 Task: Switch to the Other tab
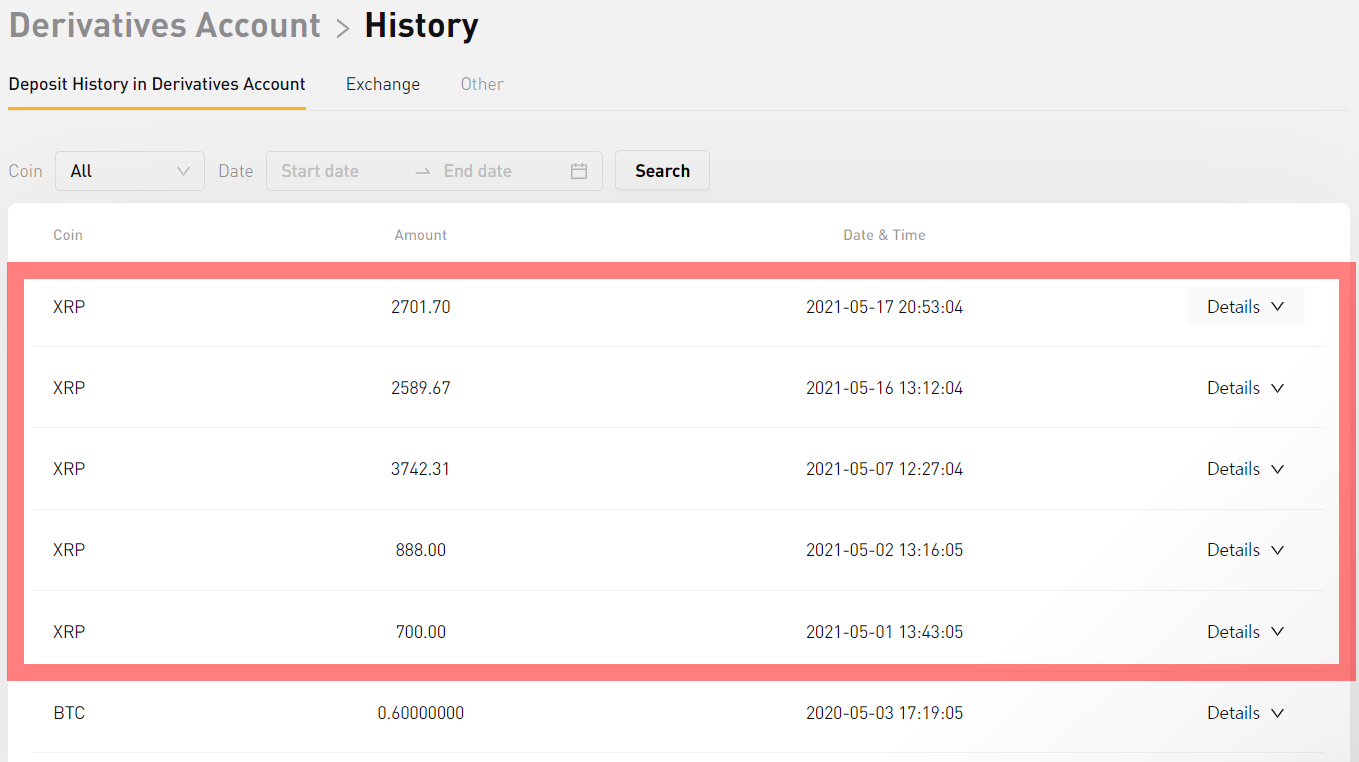pyautogui.click(x=482, y=84)
